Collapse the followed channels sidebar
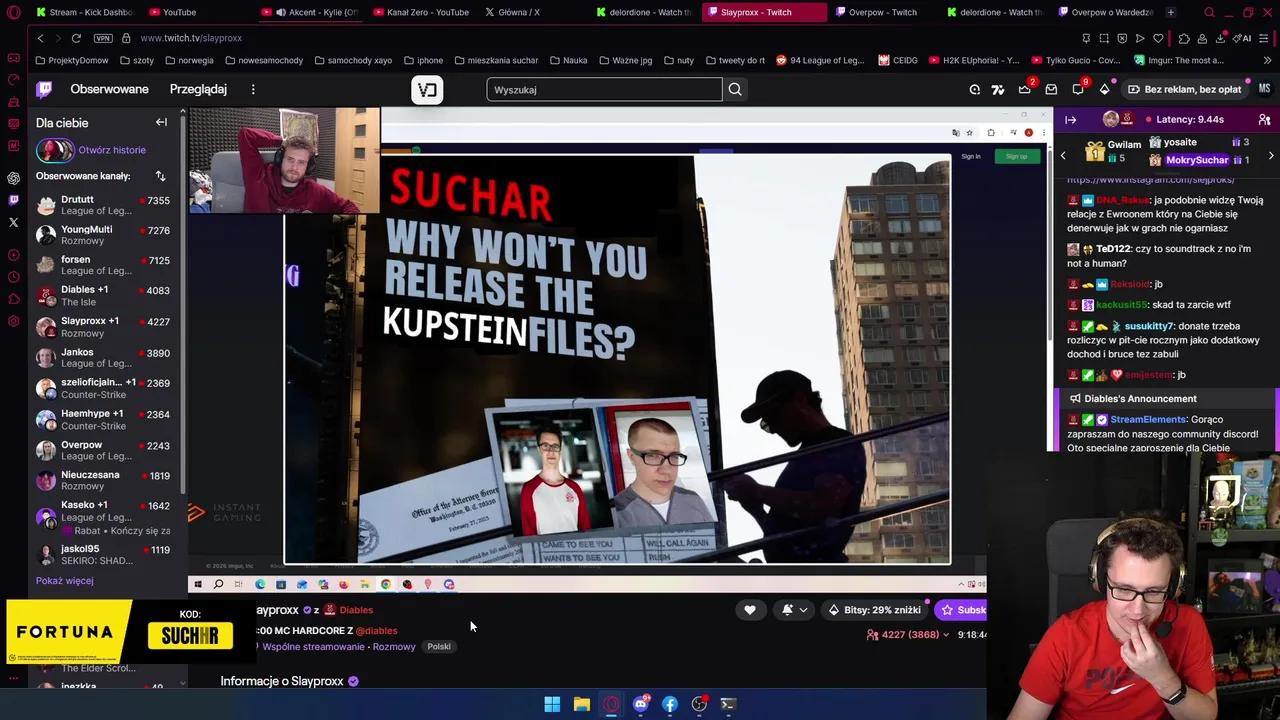The width and height of the screenshot is (1280, 720). (x=161, y=122)
